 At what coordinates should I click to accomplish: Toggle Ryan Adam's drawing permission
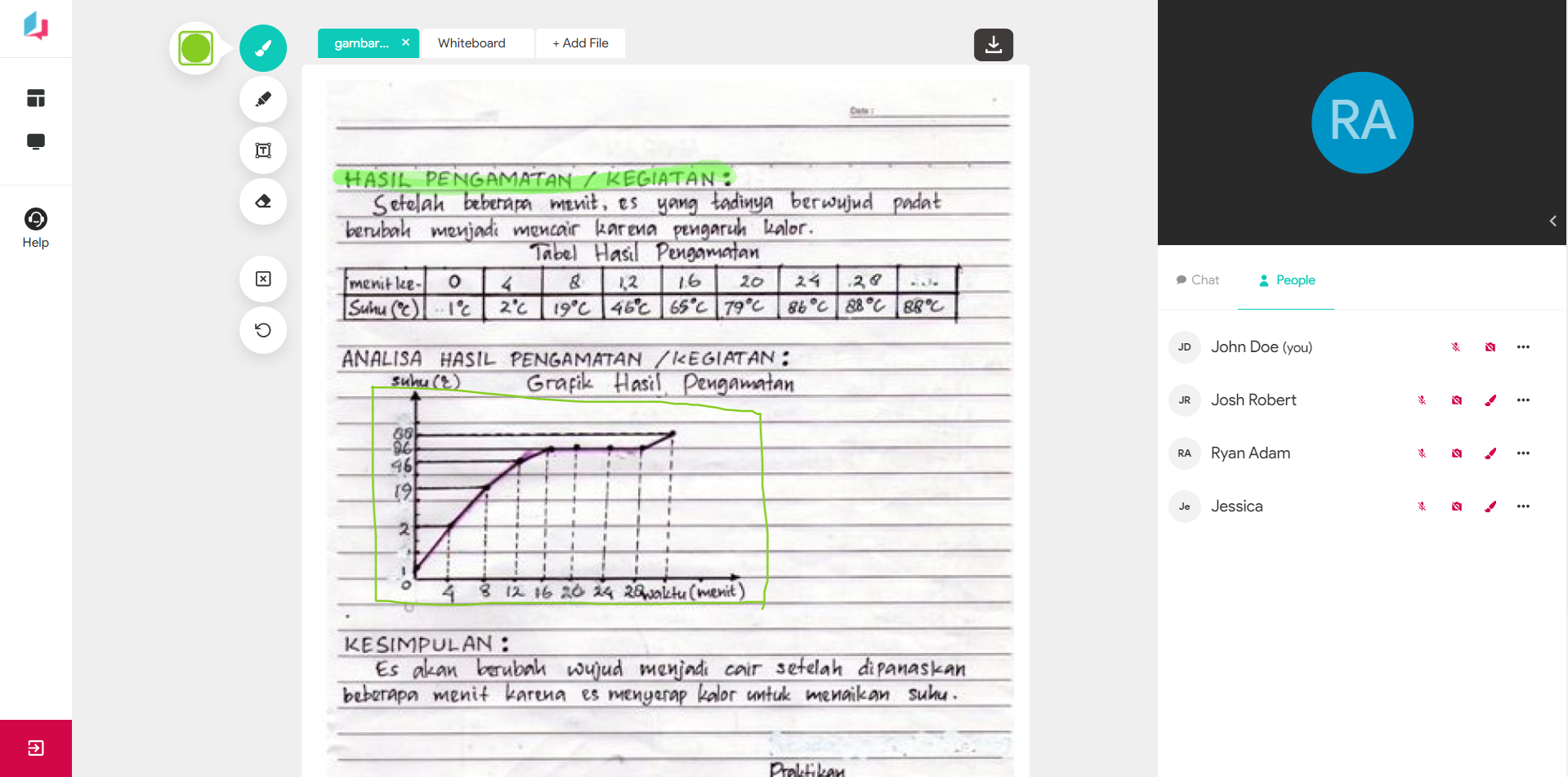[1490, 453]
